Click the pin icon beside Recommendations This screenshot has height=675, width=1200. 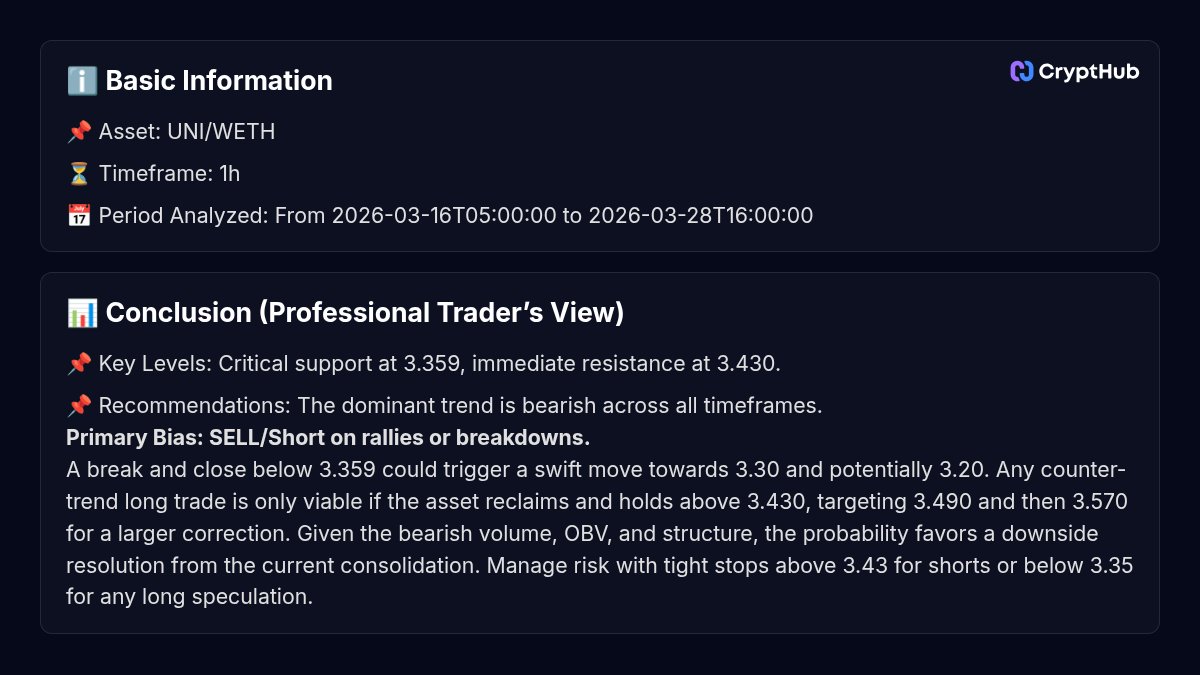pos(79,406)
